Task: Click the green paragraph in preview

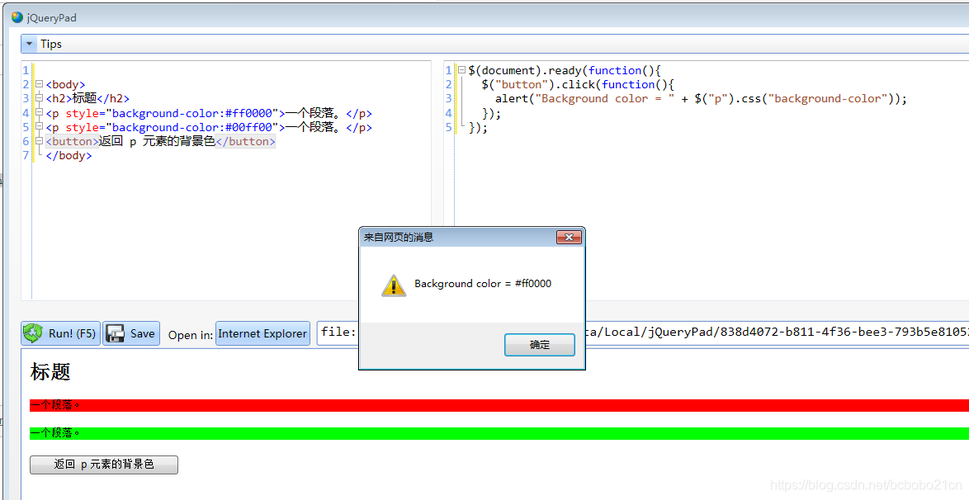Action: pyautogui.click(x=499, y=433)
